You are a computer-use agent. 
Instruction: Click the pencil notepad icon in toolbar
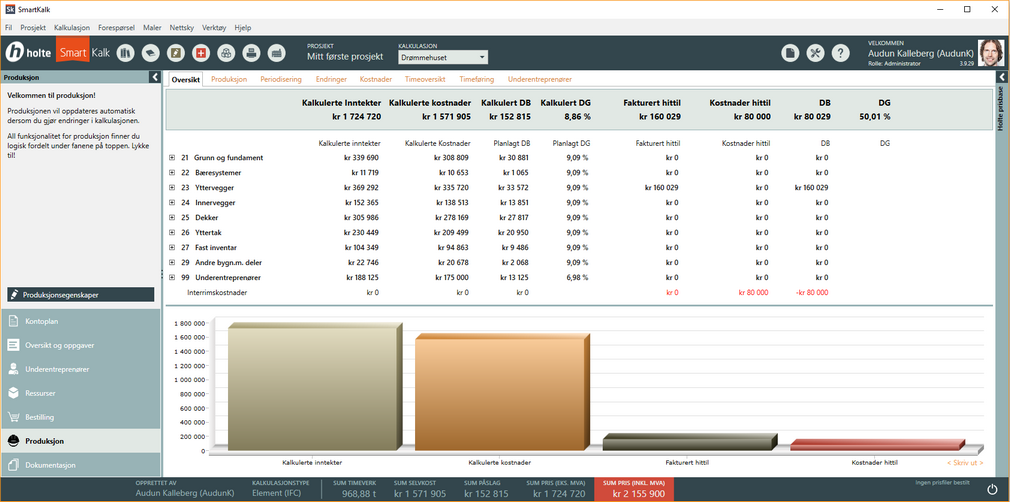pos(176,53)
